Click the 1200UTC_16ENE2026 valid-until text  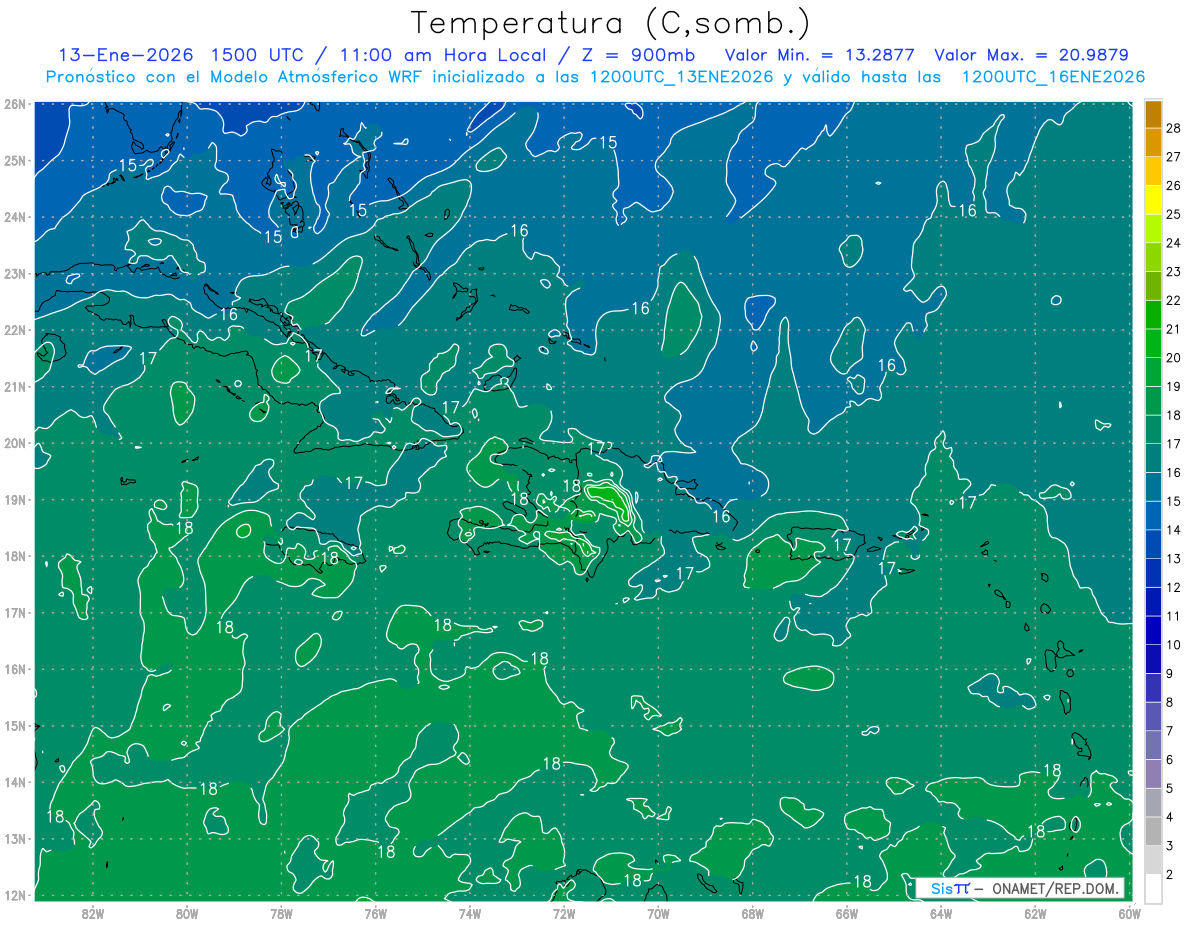1053,77
